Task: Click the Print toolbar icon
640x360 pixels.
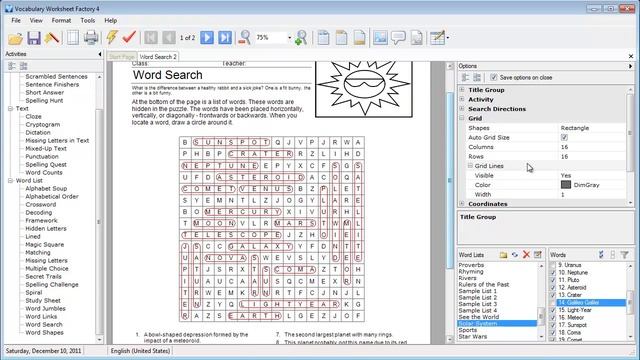Action: (91, 38)
